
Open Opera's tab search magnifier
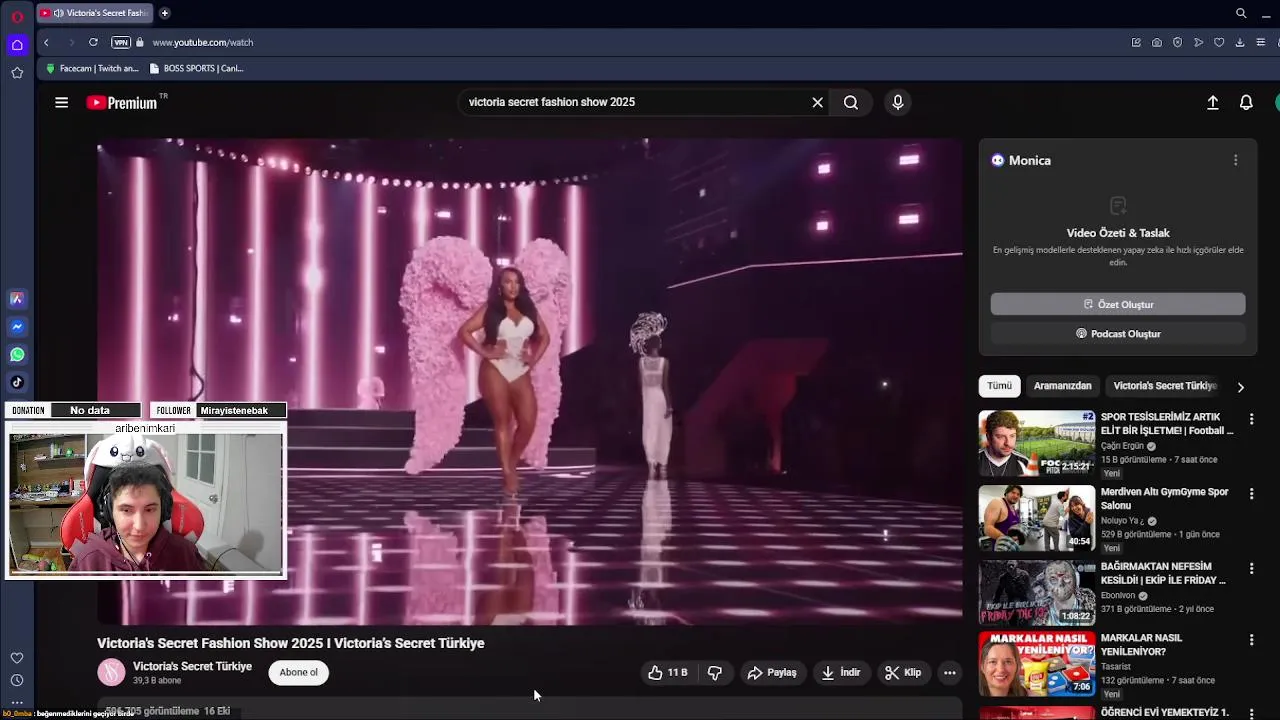1241,13
